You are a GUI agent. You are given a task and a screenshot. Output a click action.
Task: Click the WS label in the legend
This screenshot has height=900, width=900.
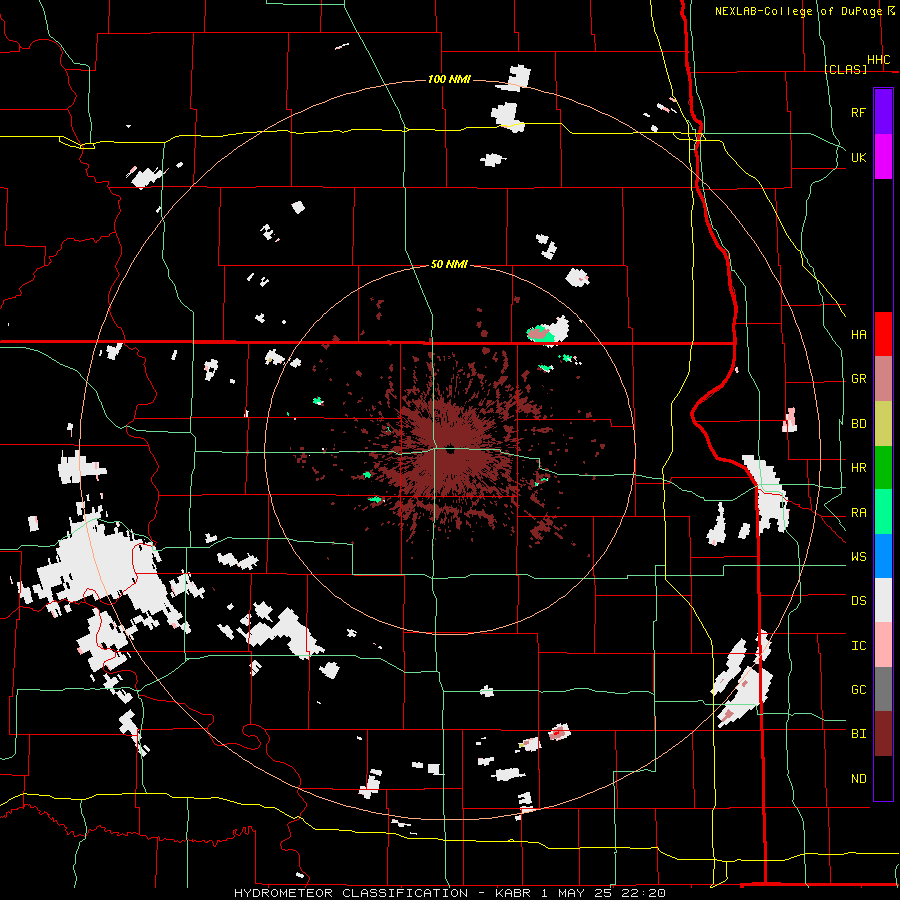(x=858, y=556)
